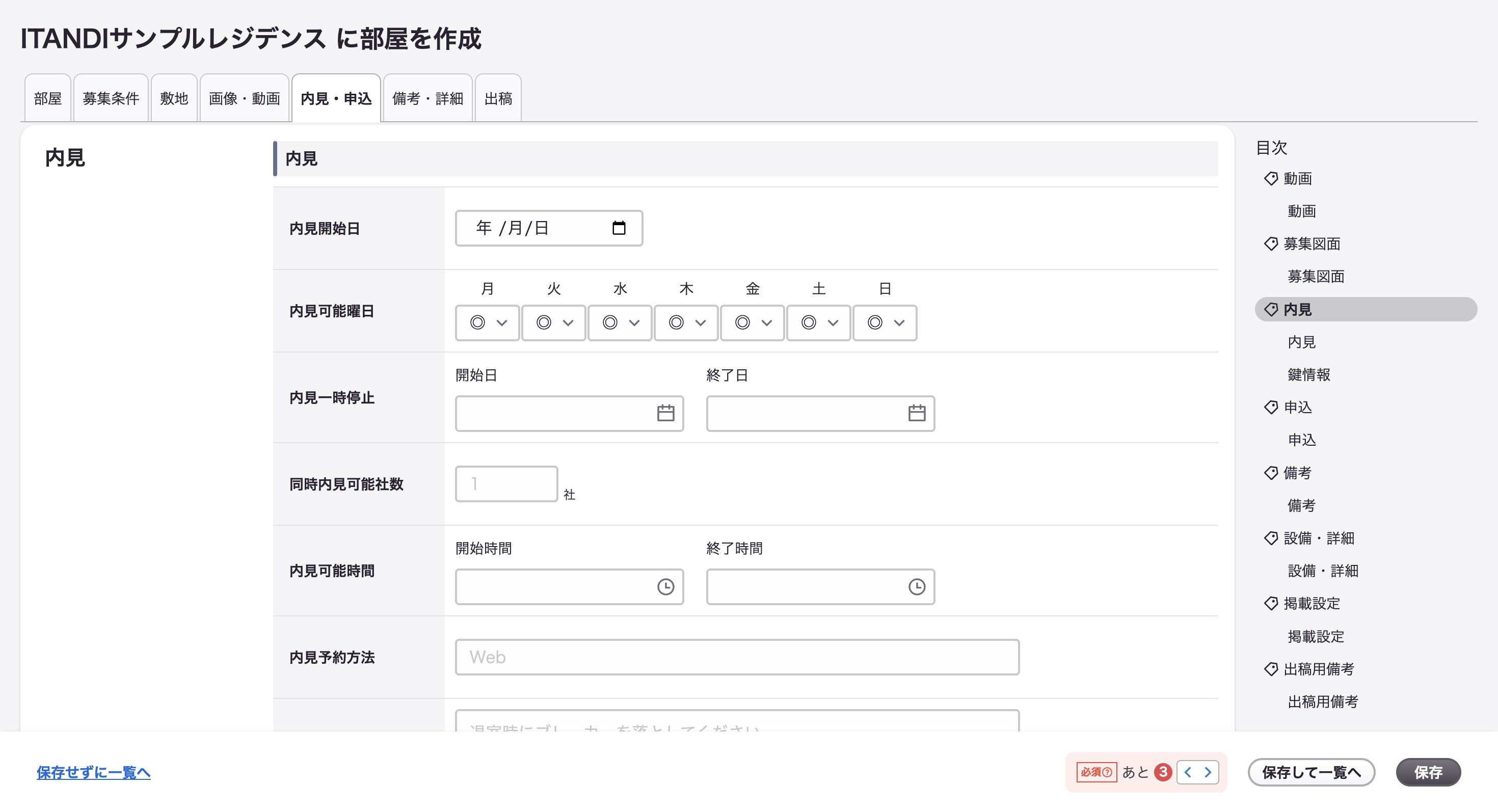Switch to 出稿 tab

pyautogui.click(x=498, y=98)
